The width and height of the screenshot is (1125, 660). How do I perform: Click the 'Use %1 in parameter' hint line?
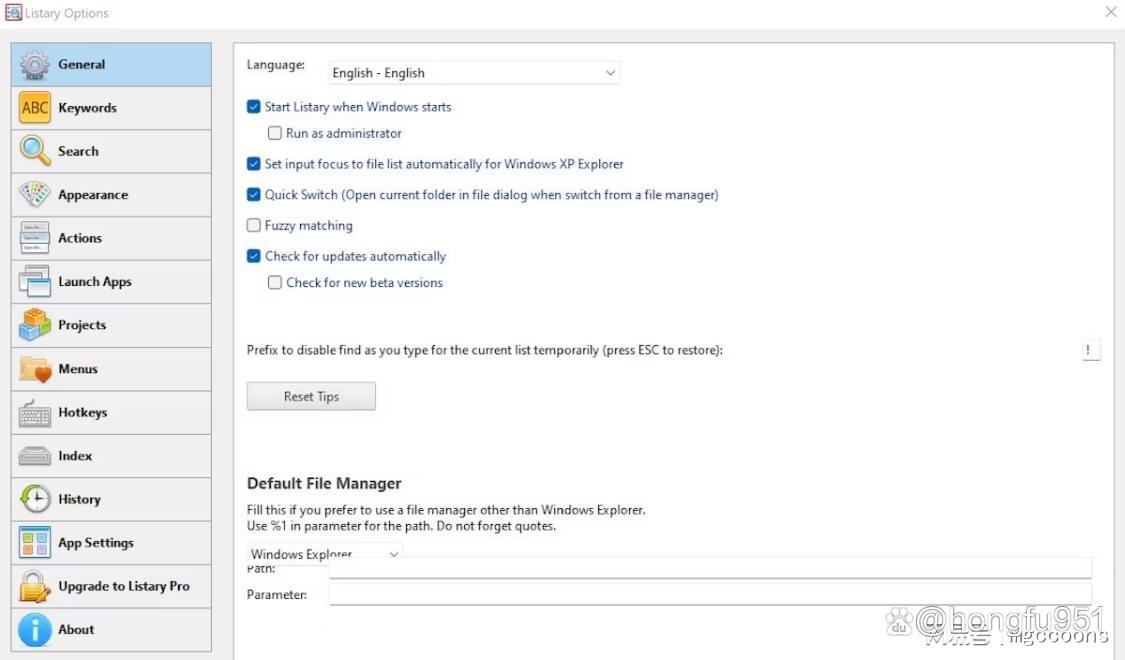tap(401, 526)
